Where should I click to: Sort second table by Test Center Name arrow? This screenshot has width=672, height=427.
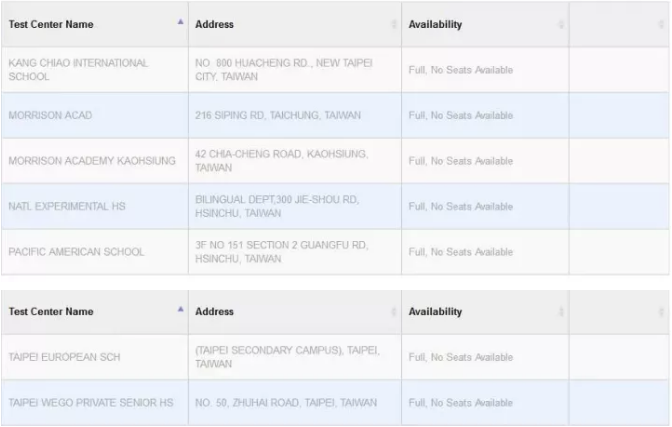click(180, 309)
